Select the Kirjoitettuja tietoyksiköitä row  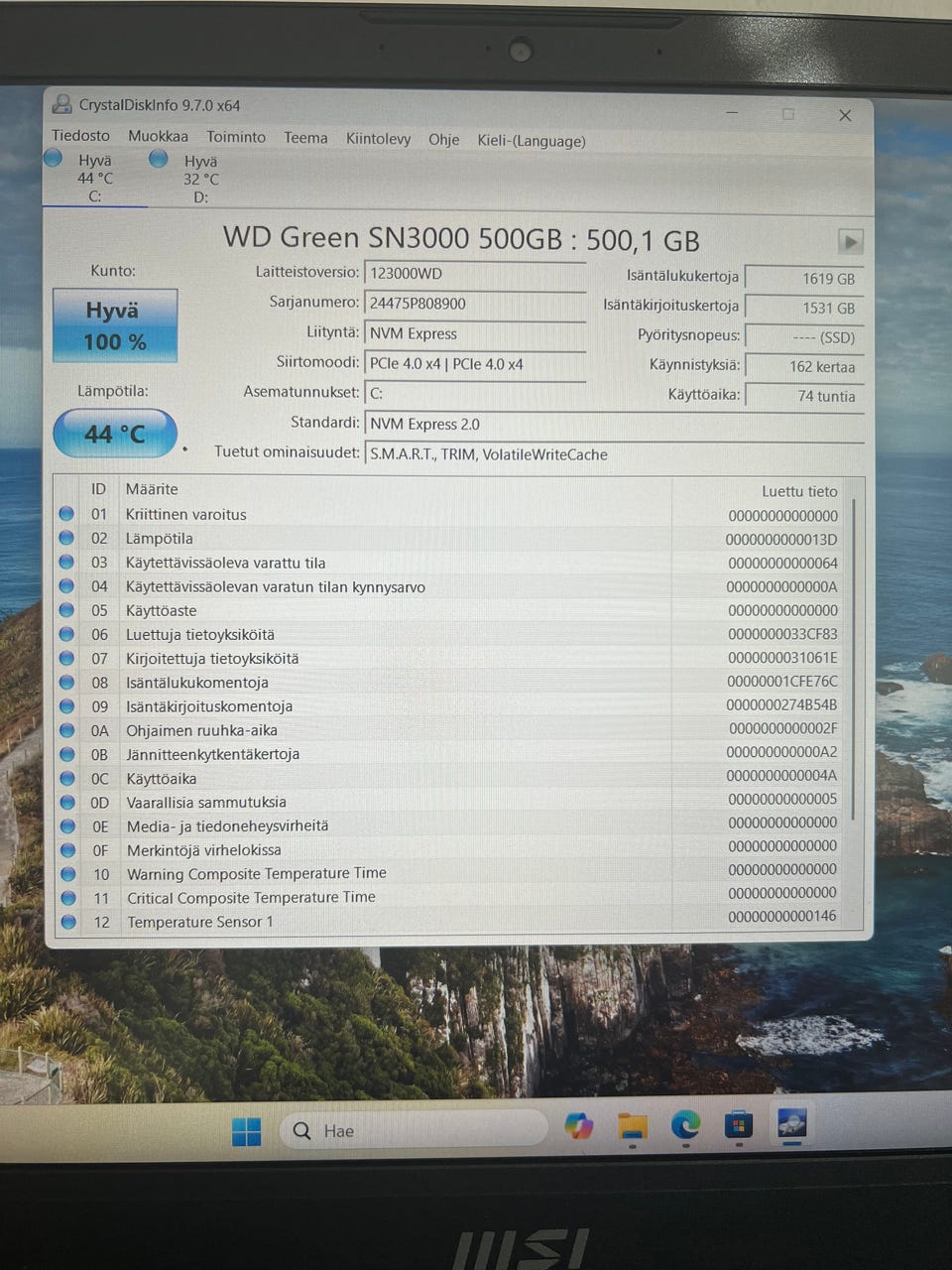click(x=451, y=658)
